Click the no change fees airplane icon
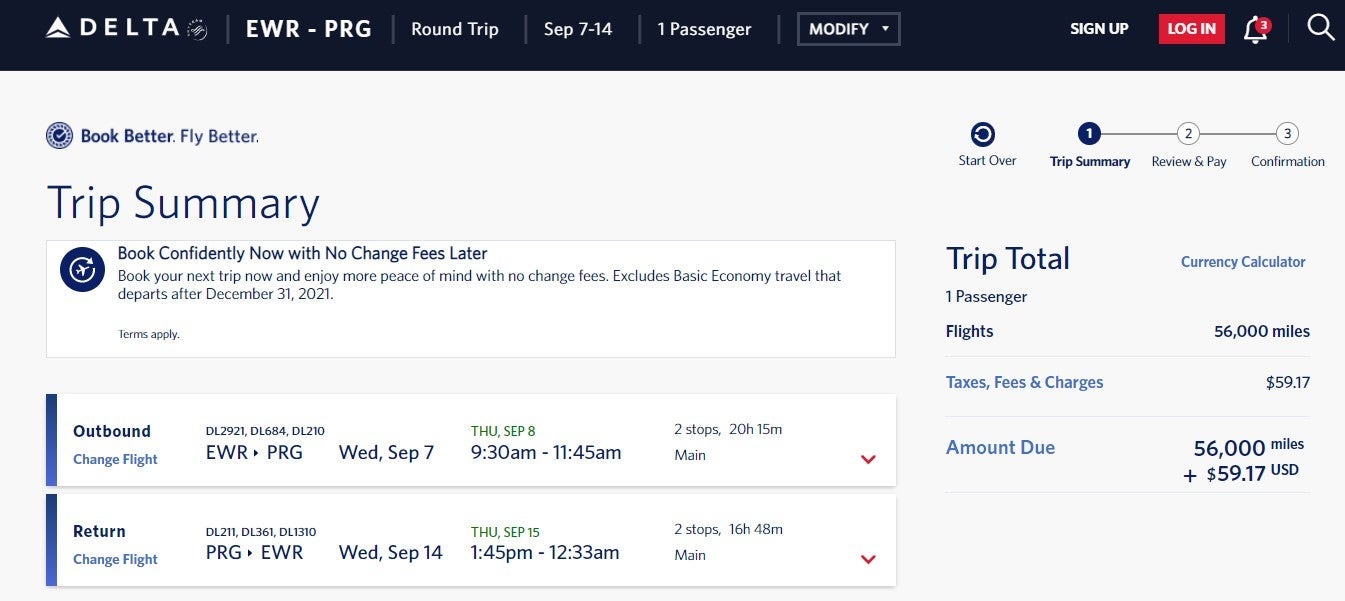Viewport: 1345px width, 601px height. pyautogui.click(x=82, y=269)
